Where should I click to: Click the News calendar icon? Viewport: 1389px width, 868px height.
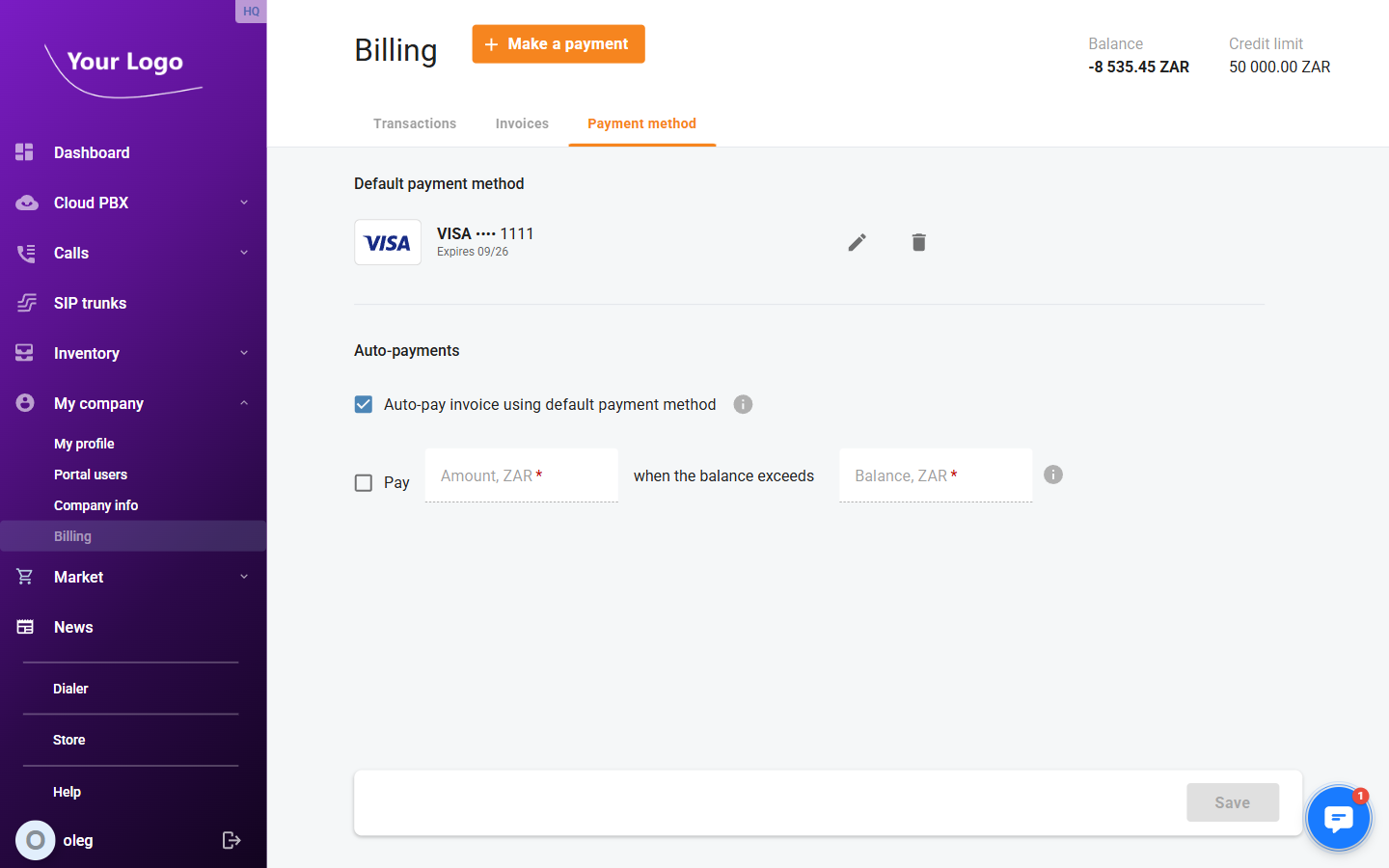[24, 627]
